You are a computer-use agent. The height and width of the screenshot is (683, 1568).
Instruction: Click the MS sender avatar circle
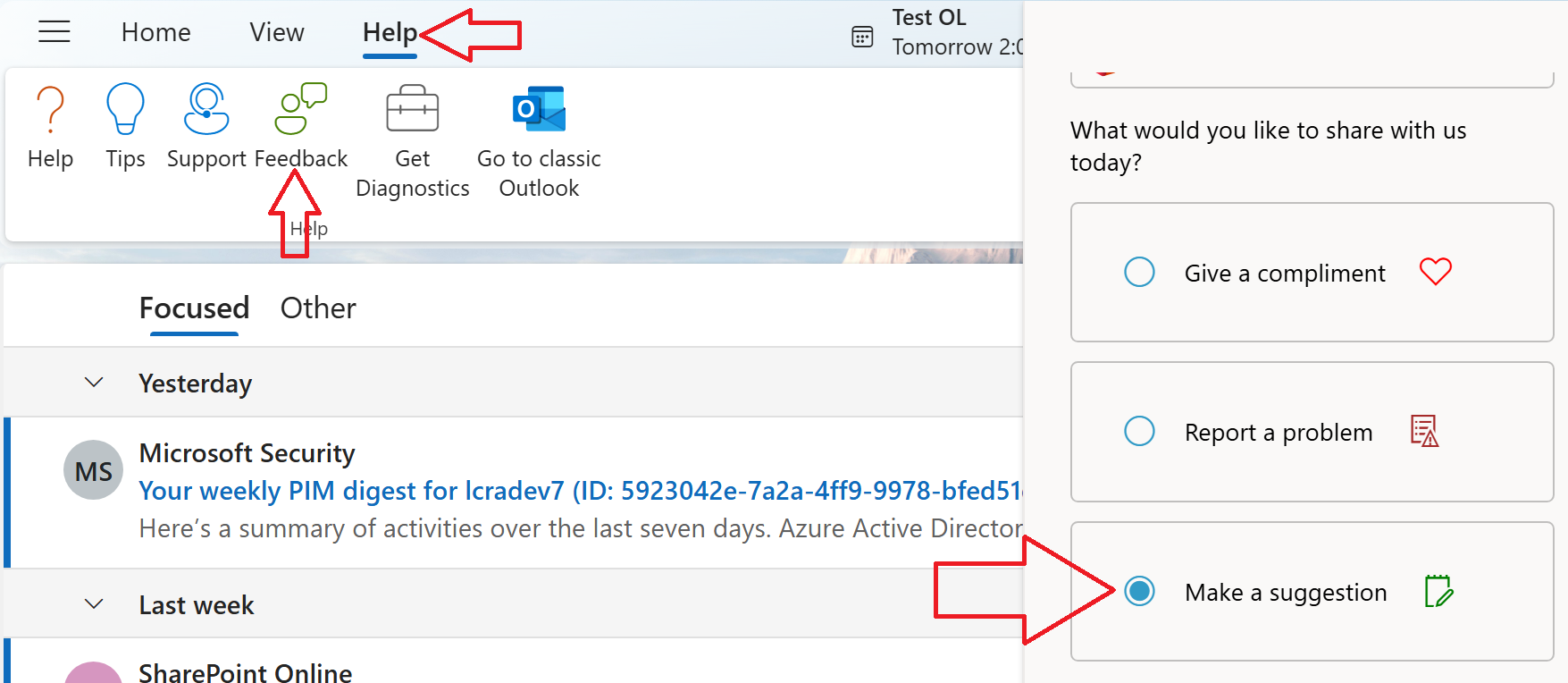93,469
